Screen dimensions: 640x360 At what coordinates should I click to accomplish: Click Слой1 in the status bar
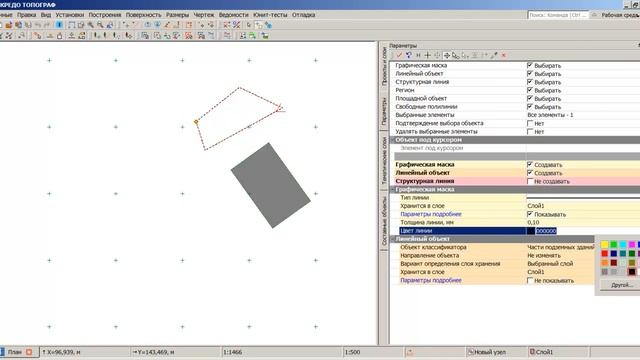pyautogui.click(x=544, y=352)
